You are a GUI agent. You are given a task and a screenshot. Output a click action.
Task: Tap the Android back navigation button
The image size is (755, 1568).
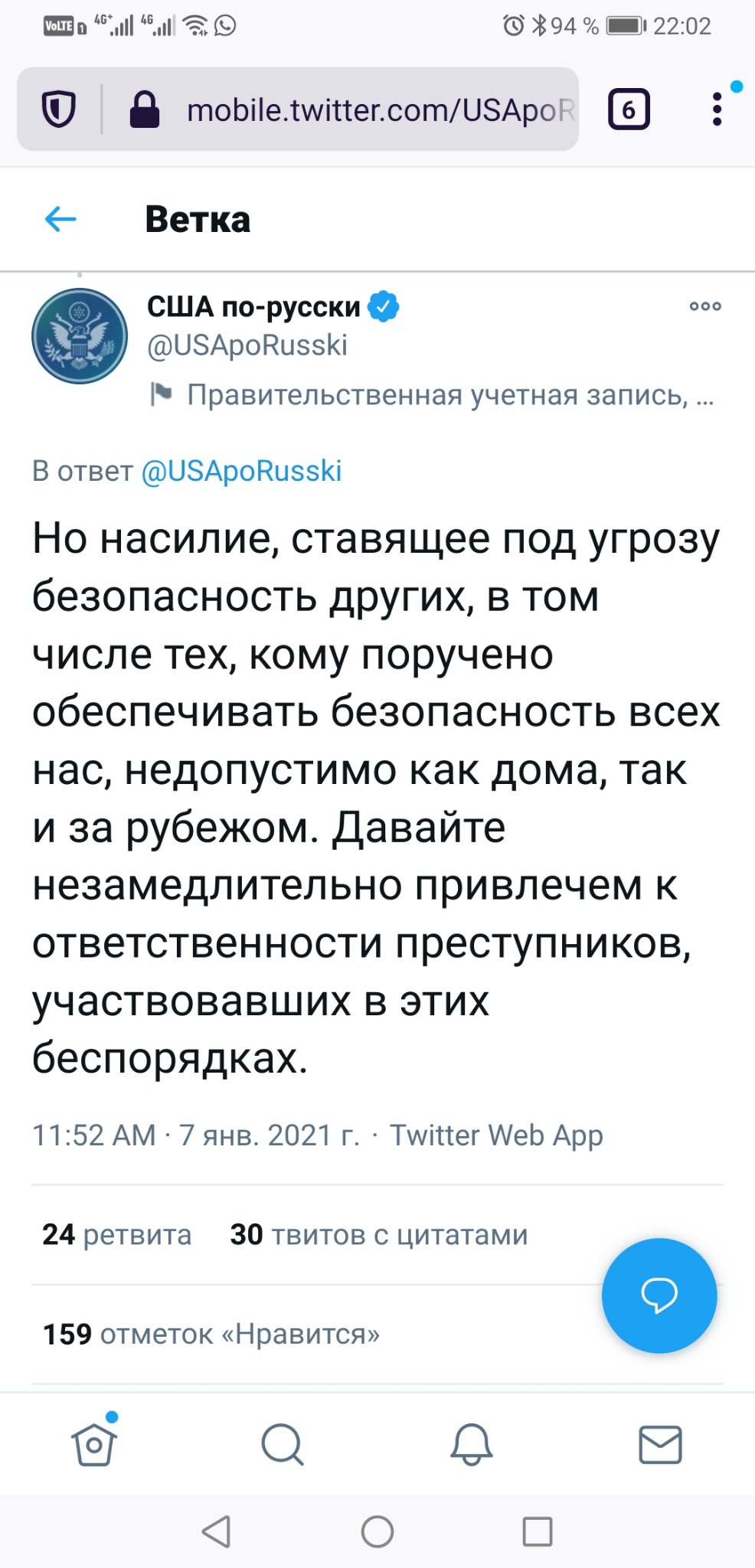click(x=217, y=1531)
